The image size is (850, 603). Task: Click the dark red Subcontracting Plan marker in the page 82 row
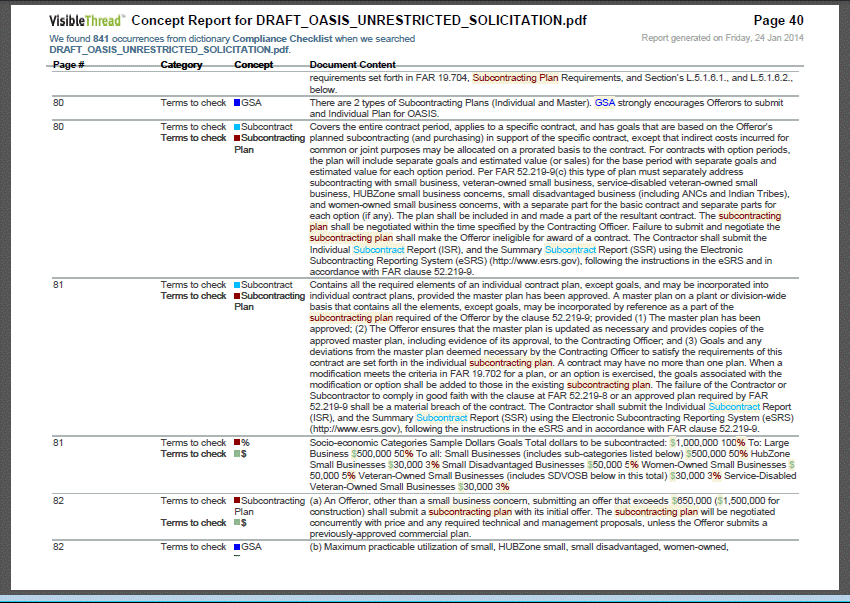click(x=237, y=501)
